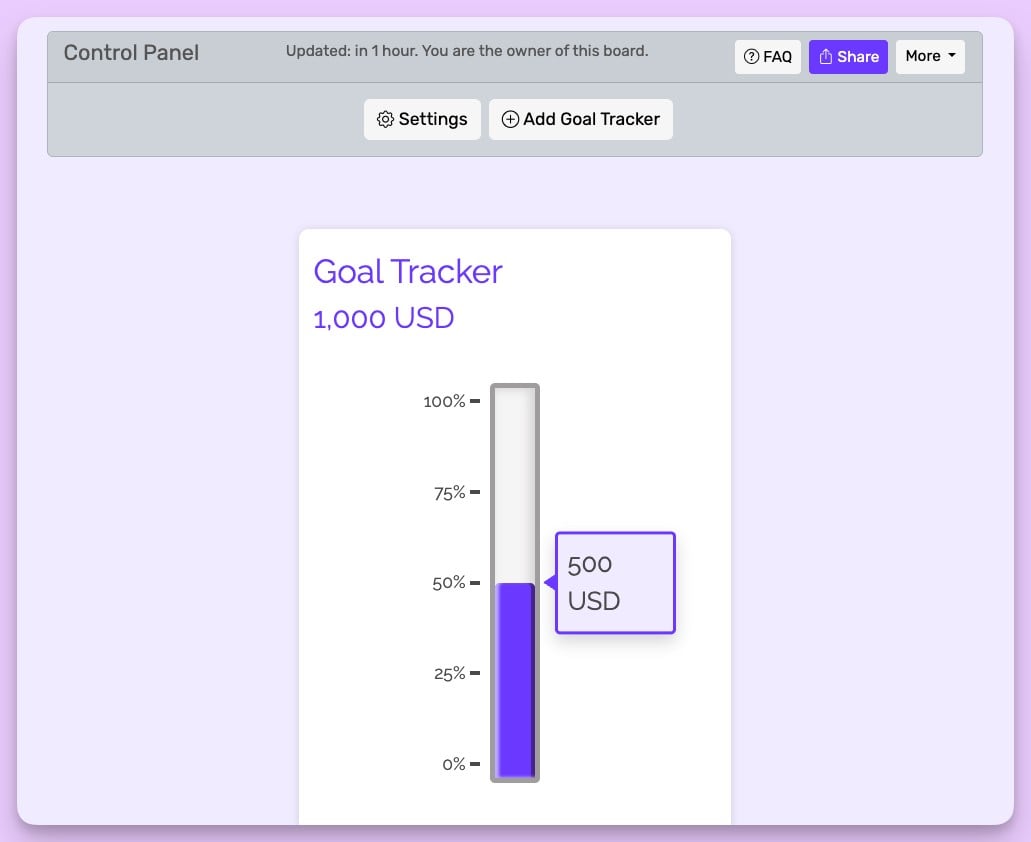Click the share arrow icon

pos(826,57)
